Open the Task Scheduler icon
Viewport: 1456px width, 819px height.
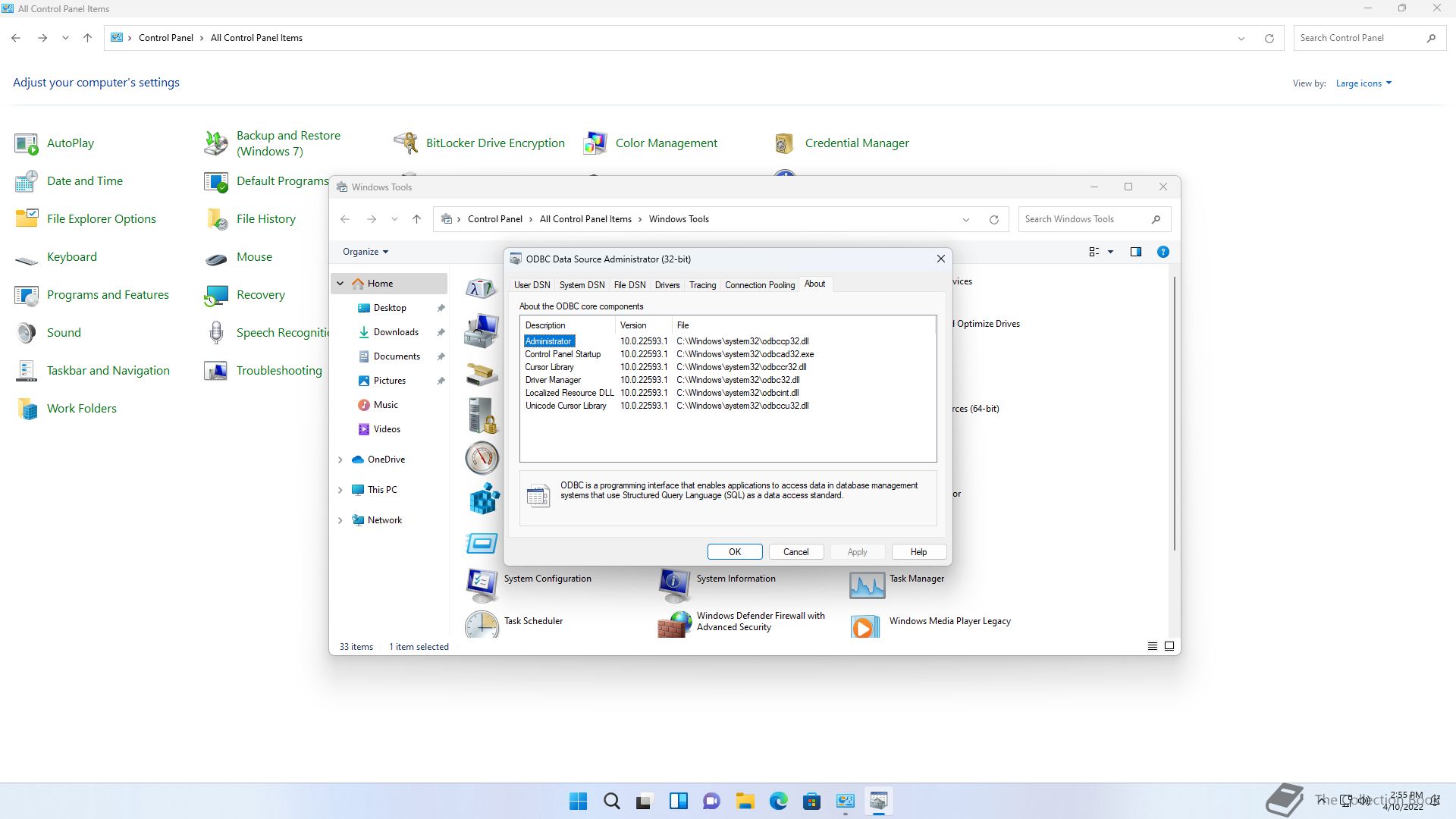(x=482, y=624)
